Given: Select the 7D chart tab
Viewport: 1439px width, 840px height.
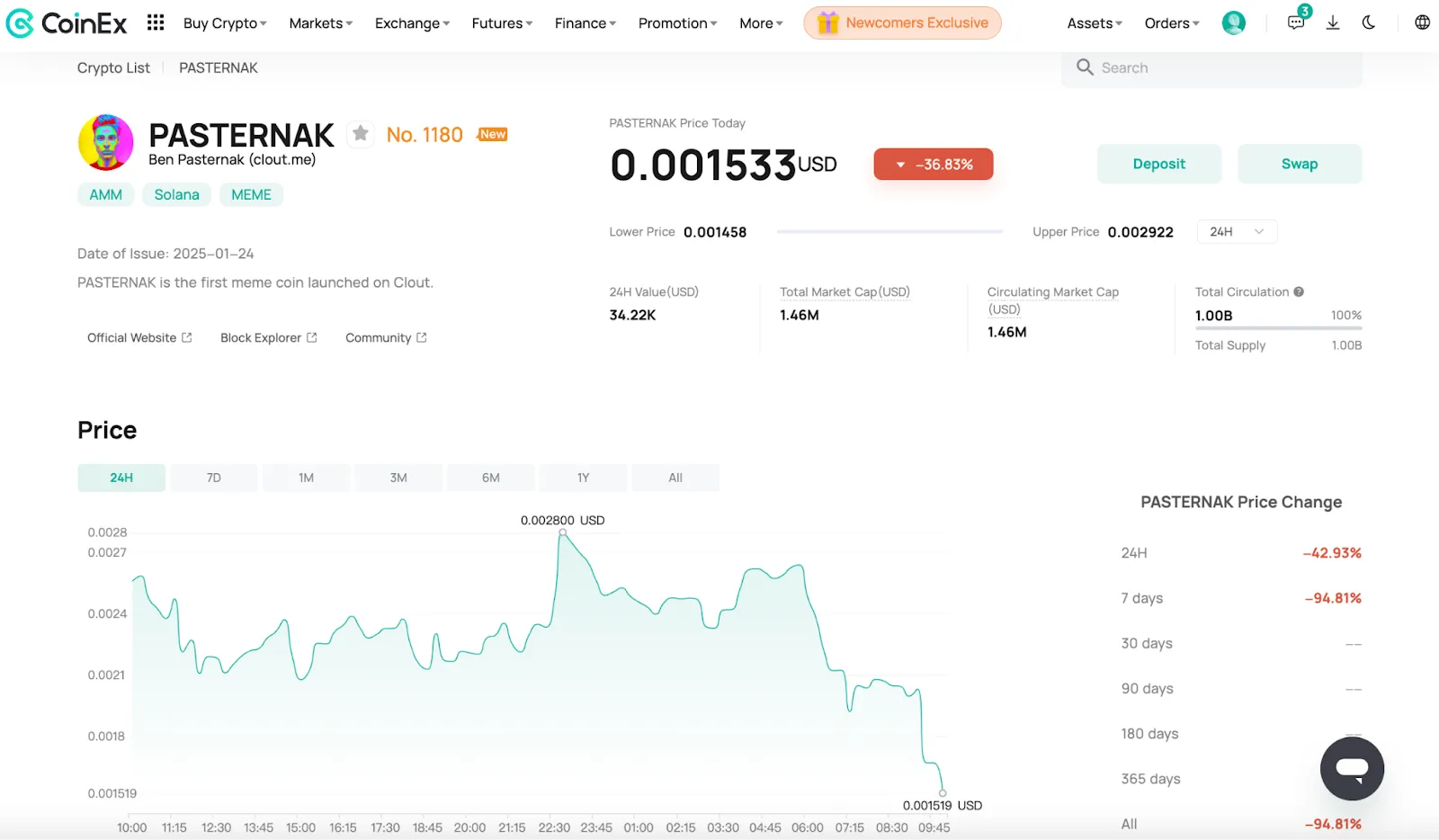Looking at the screenshot, I should (x=214, y=478).
